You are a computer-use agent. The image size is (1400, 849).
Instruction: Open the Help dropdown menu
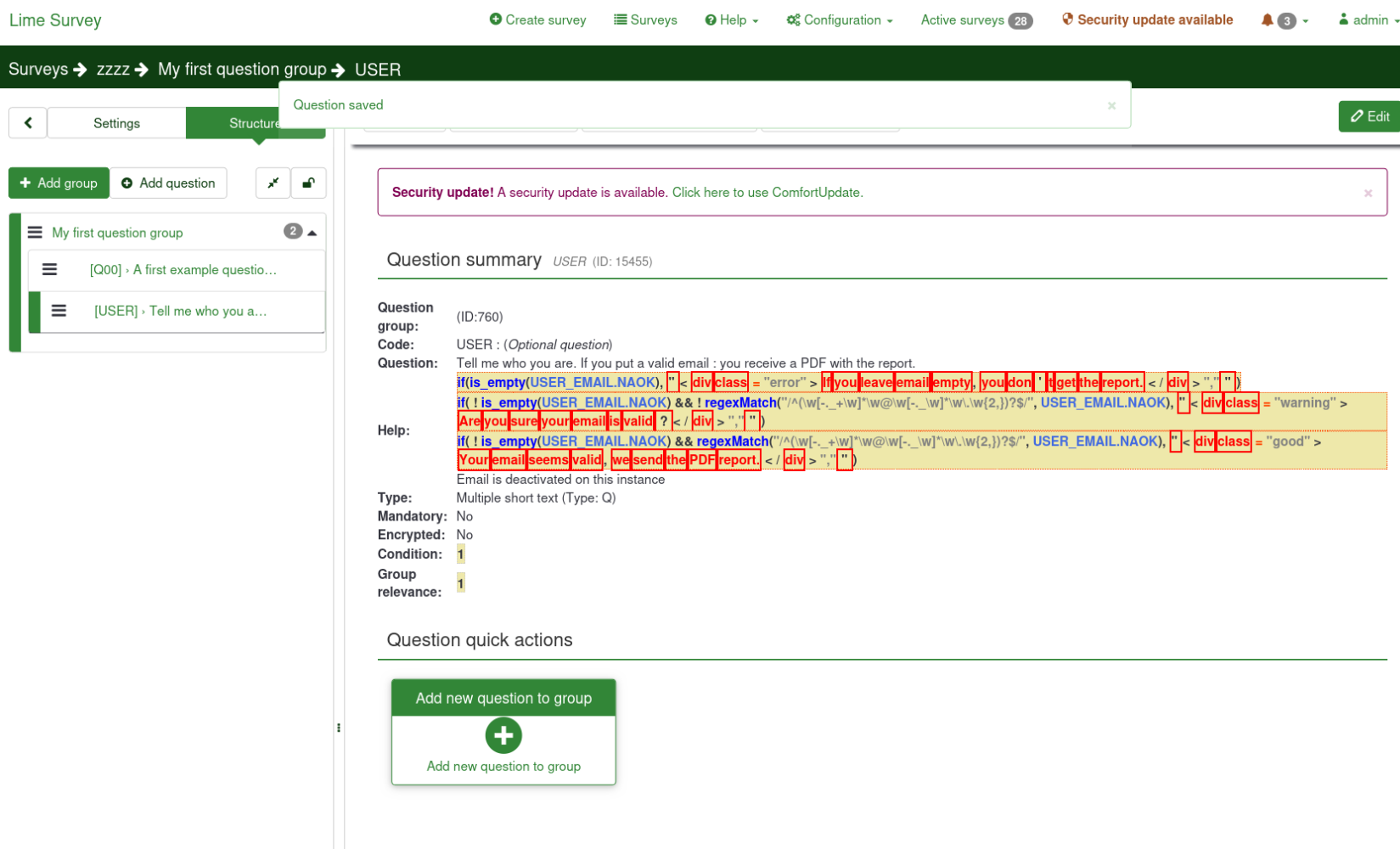pos(731,20)
